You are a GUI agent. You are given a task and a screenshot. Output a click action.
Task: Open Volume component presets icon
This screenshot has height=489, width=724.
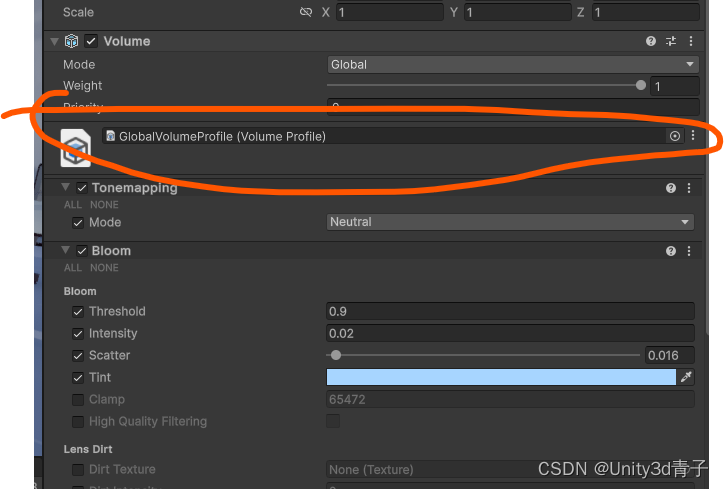[671, 41]
